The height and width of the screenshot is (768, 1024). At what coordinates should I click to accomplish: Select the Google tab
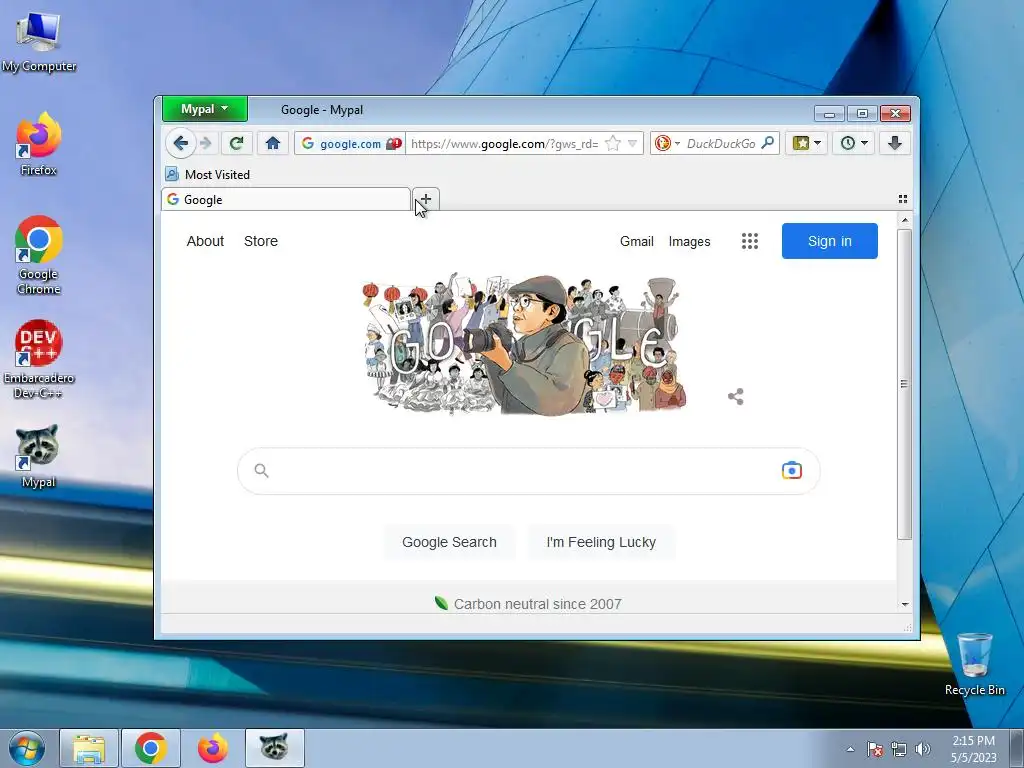pos(286,199)
